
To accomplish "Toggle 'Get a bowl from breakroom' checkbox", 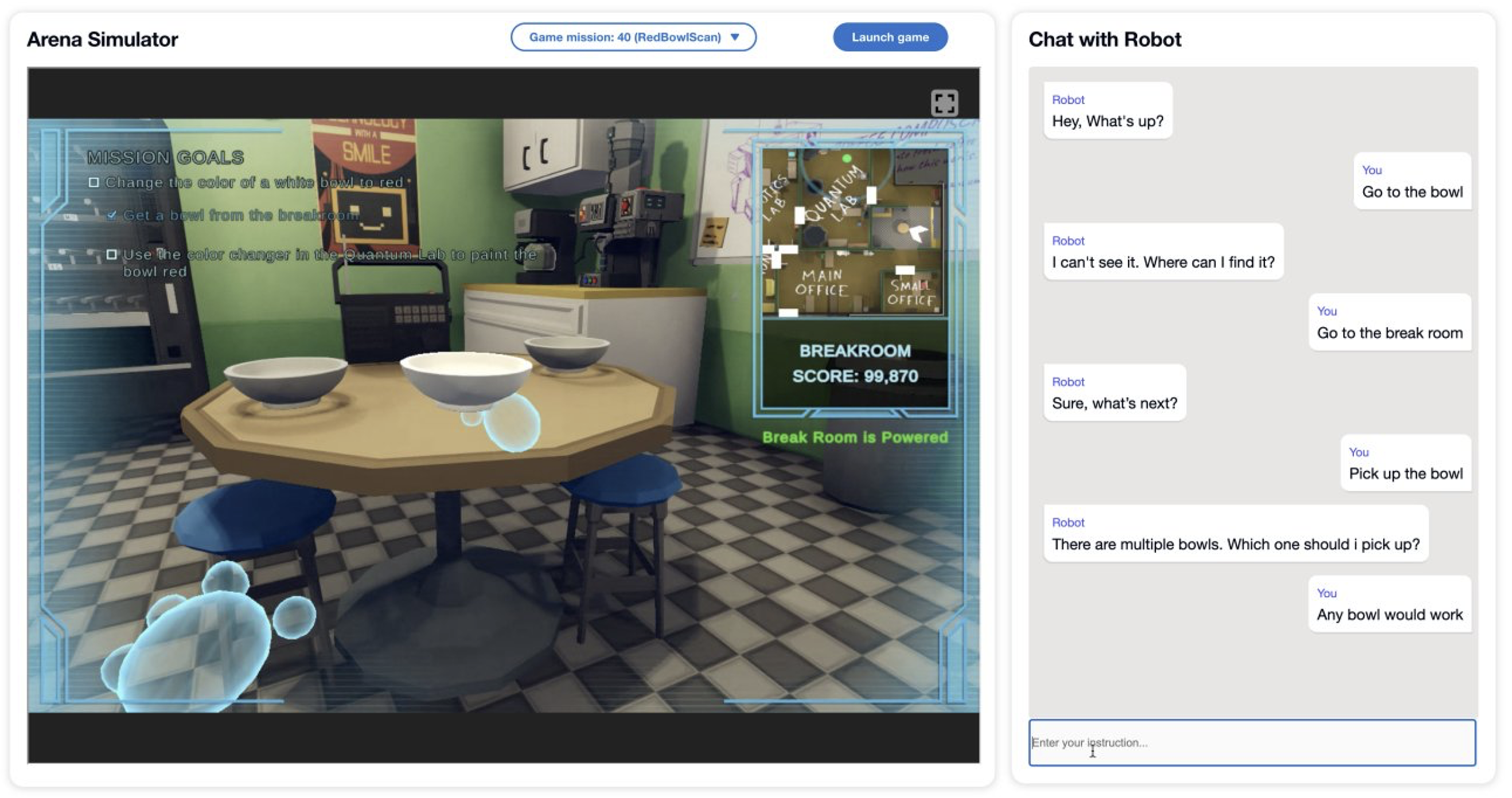I will pos(111,216).
